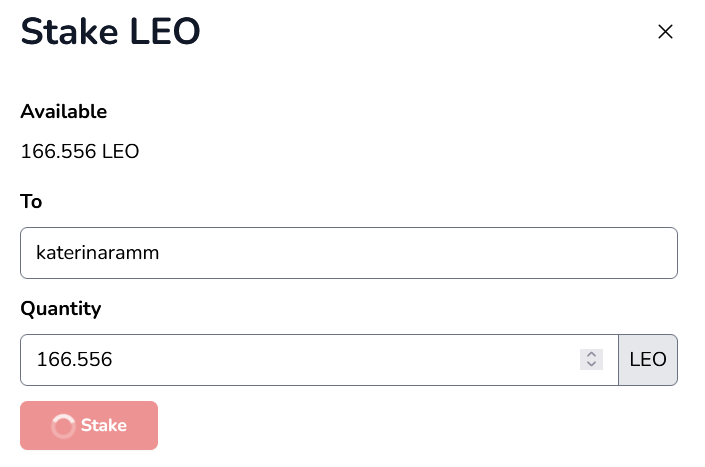The image size is (705, 467).
Task: Click the Available label
Action: click(x=64, y=111)
